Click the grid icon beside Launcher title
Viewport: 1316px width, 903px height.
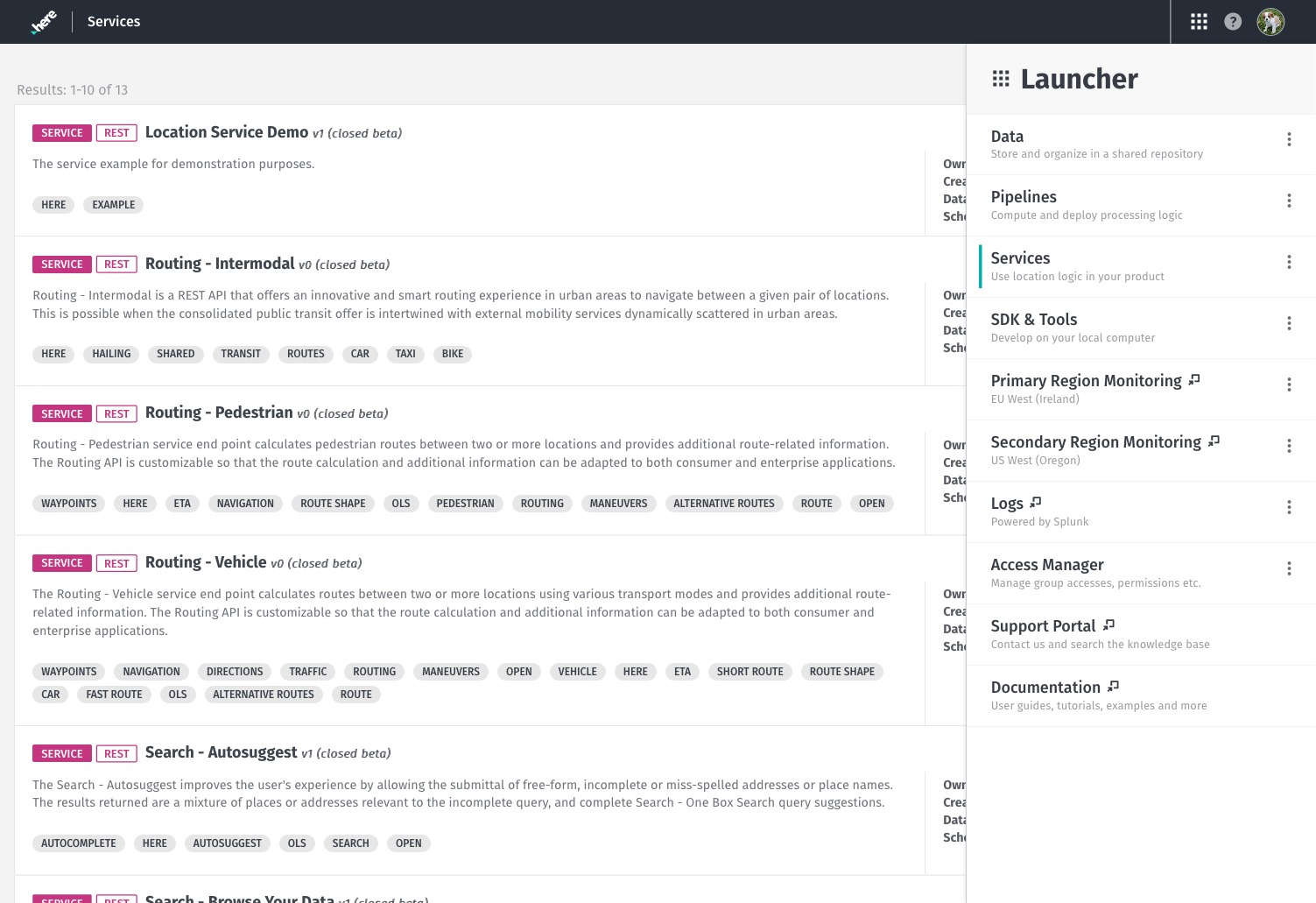(x=1001, y=79)
